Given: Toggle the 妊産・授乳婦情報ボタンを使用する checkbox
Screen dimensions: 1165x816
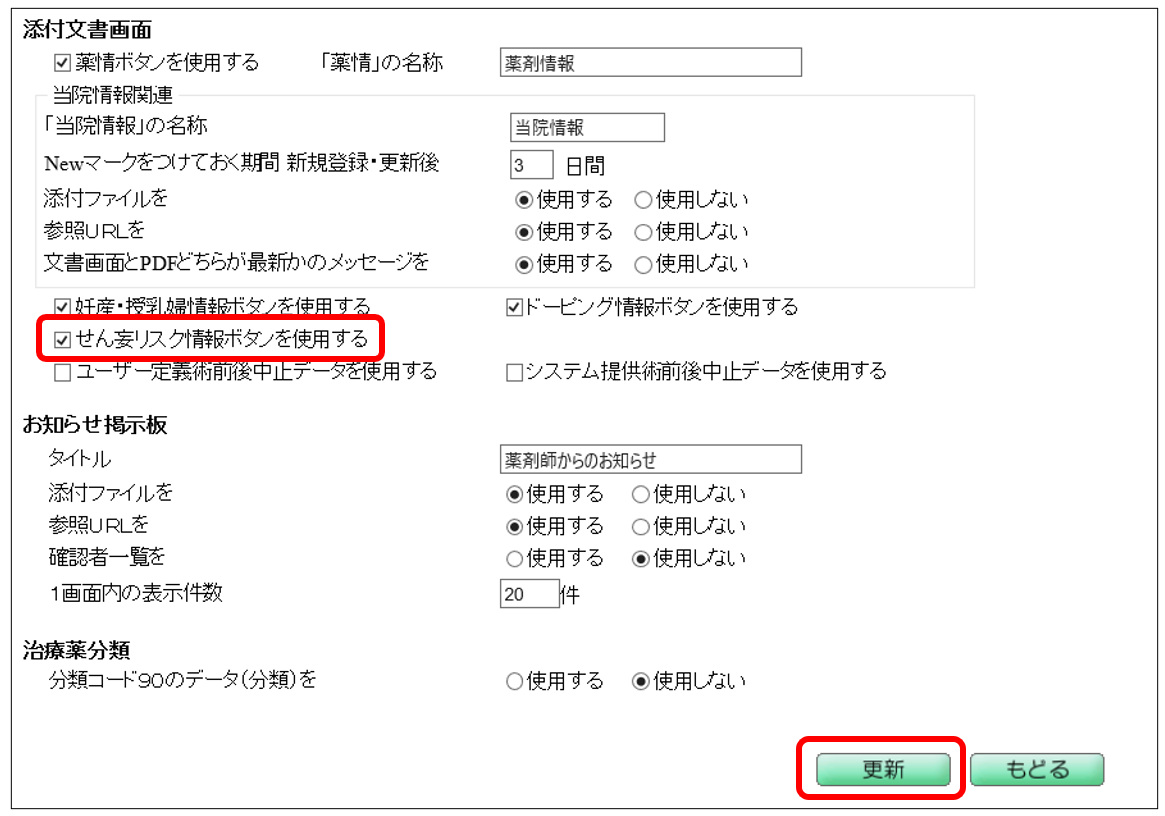Looking at the screenshot, I should point(62,307).
